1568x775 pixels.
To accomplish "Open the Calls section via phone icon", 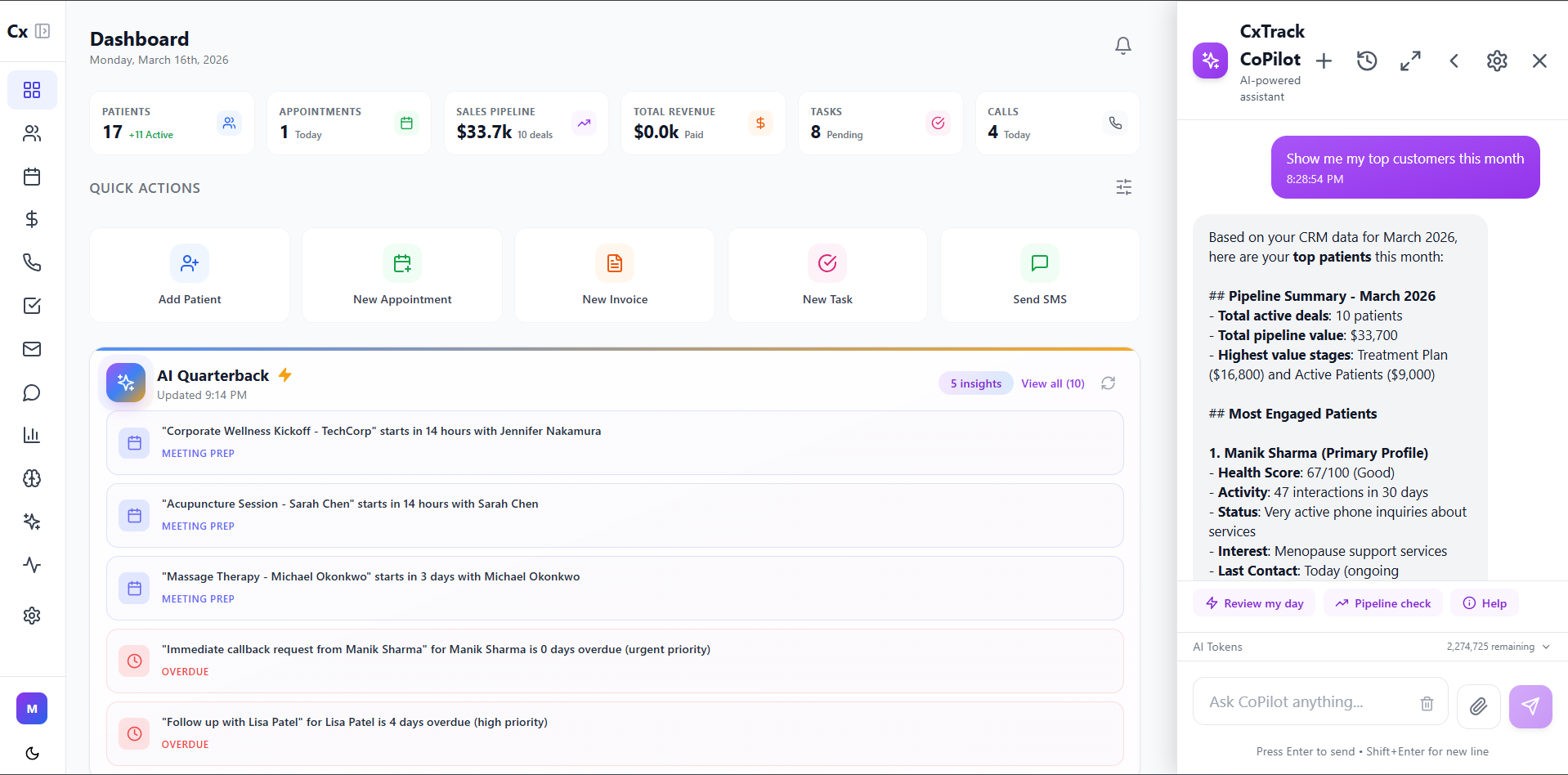I will coord(32,262).
